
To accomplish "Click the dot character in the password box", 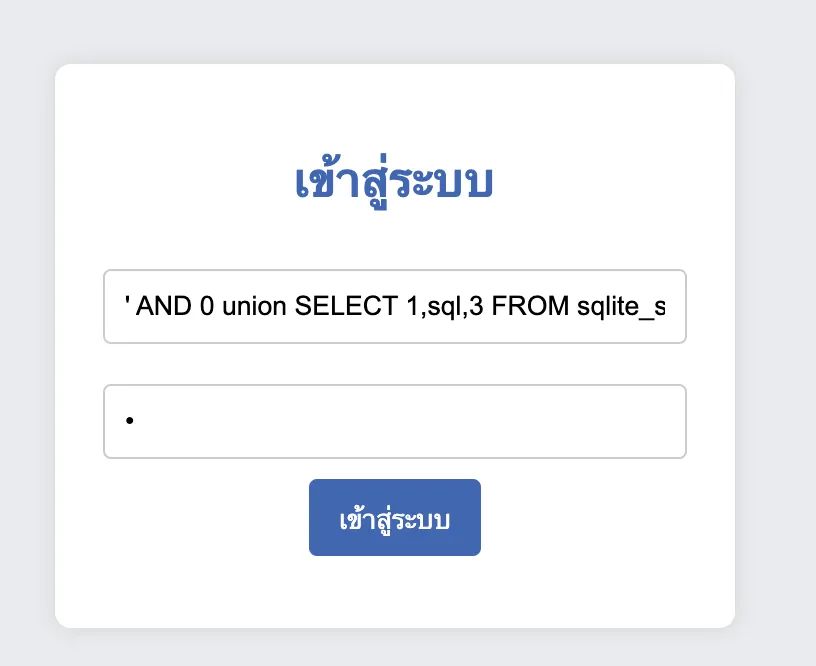I will [x=129, y=420].
